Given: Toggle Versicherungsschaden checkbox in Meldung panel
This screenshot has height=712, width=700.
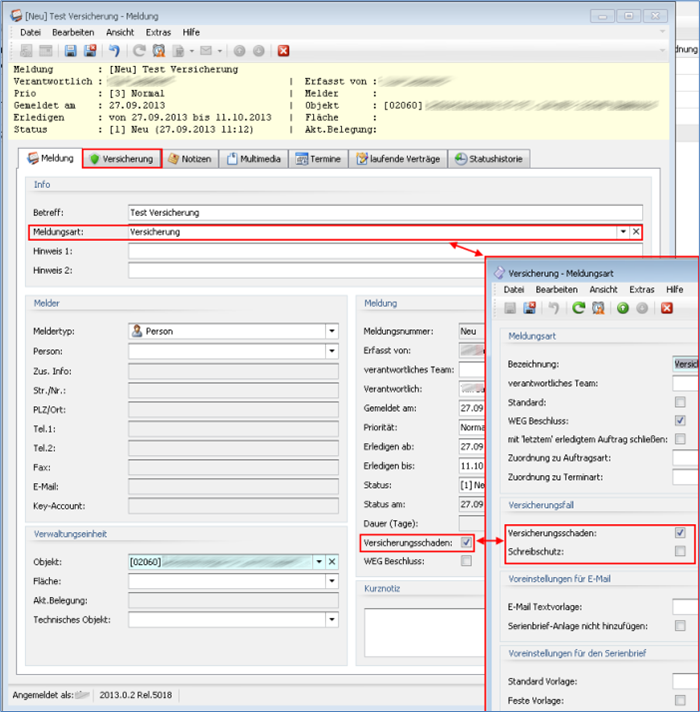Looking at the screenshot, I should coord(466,542).
